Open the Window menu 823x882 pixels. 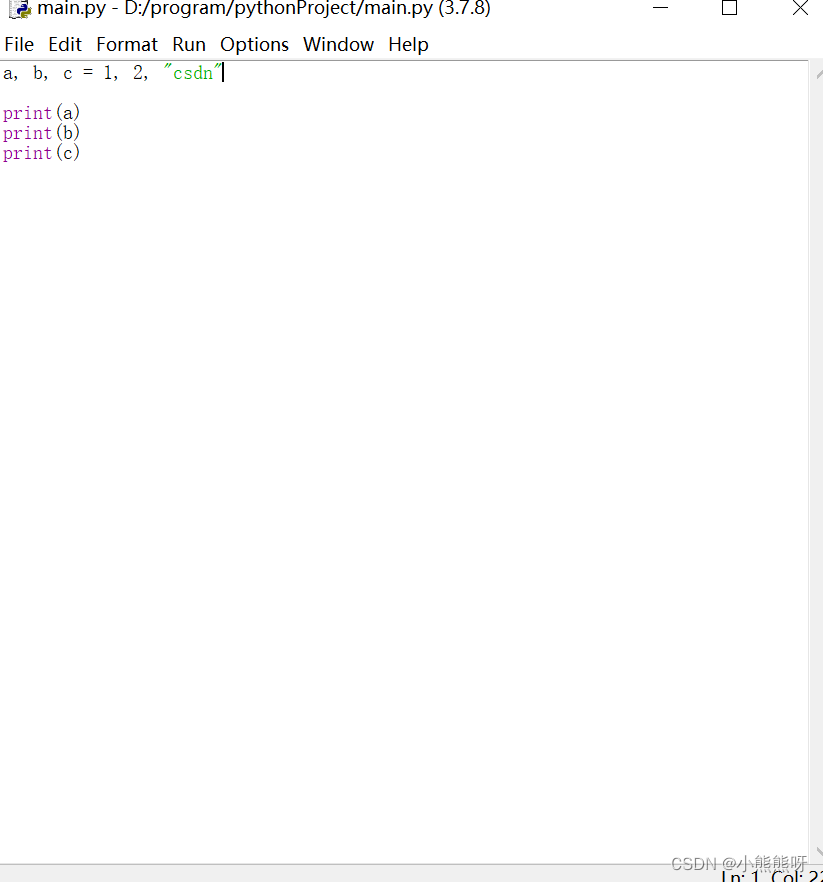(338, 44)
